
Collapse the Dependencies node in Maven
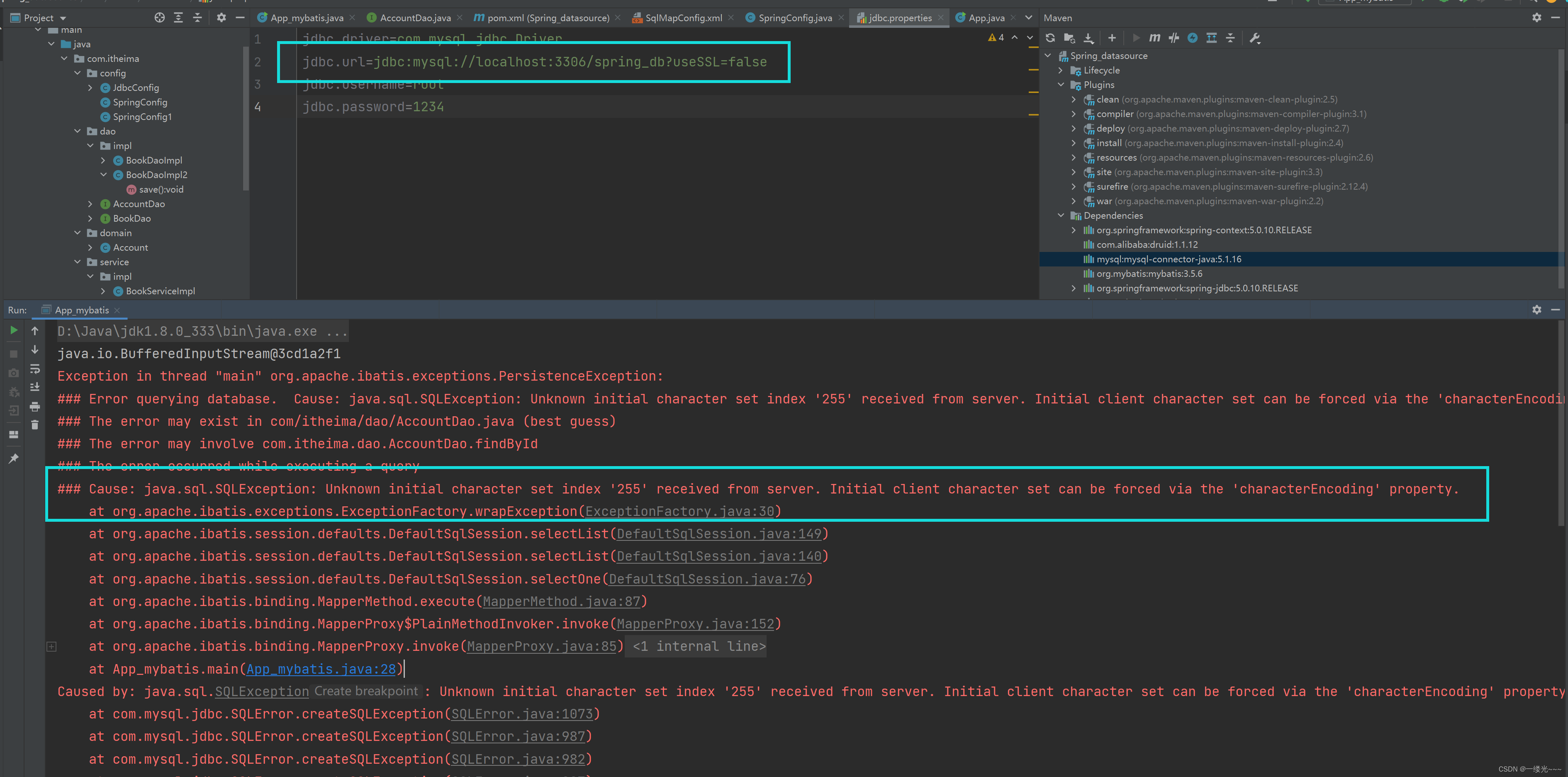tap(1061, 215)
